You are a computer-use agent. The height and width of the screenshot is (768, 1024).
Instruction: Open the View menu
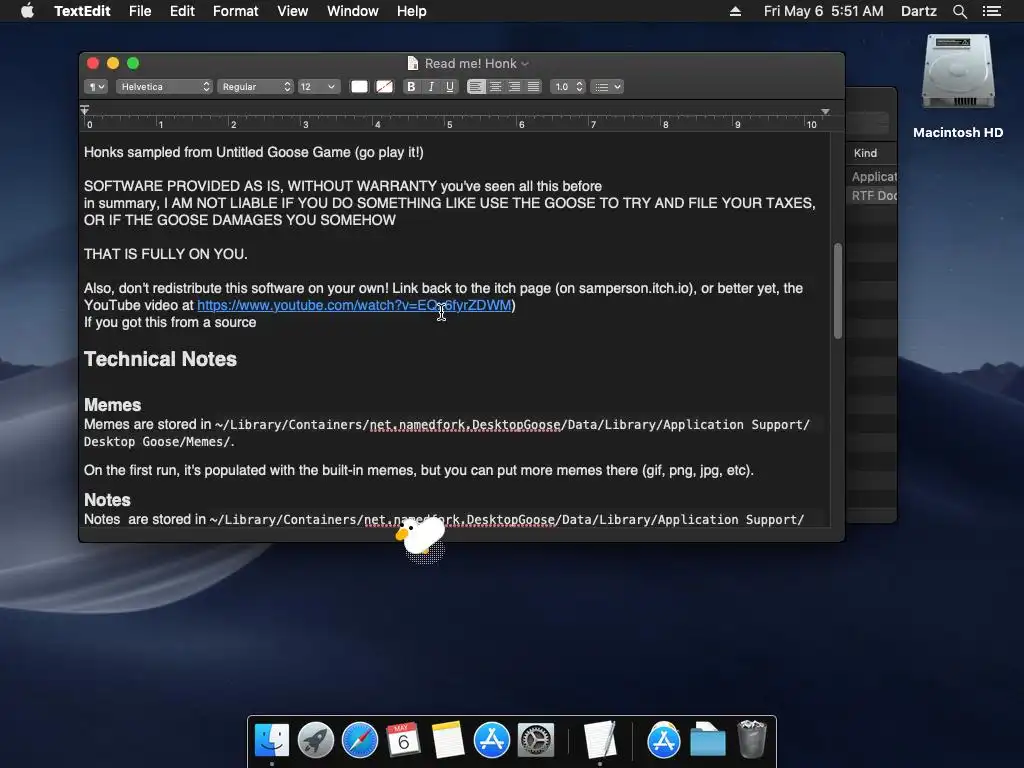pyautogui.click(x=292, y=11)
